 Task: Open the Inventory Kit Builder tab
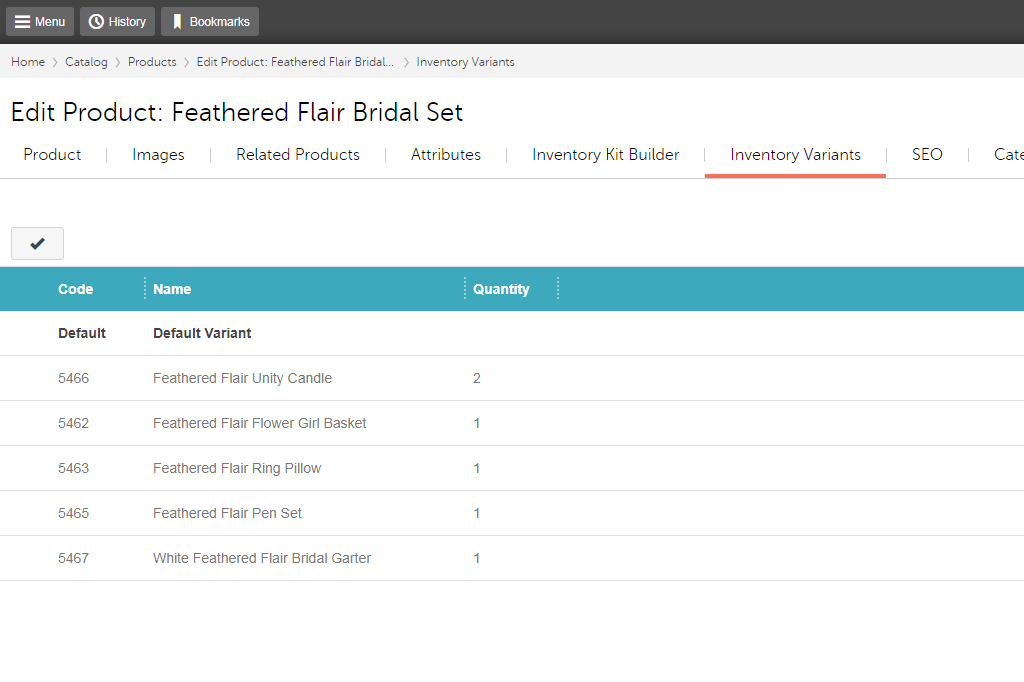click(604, 155)
